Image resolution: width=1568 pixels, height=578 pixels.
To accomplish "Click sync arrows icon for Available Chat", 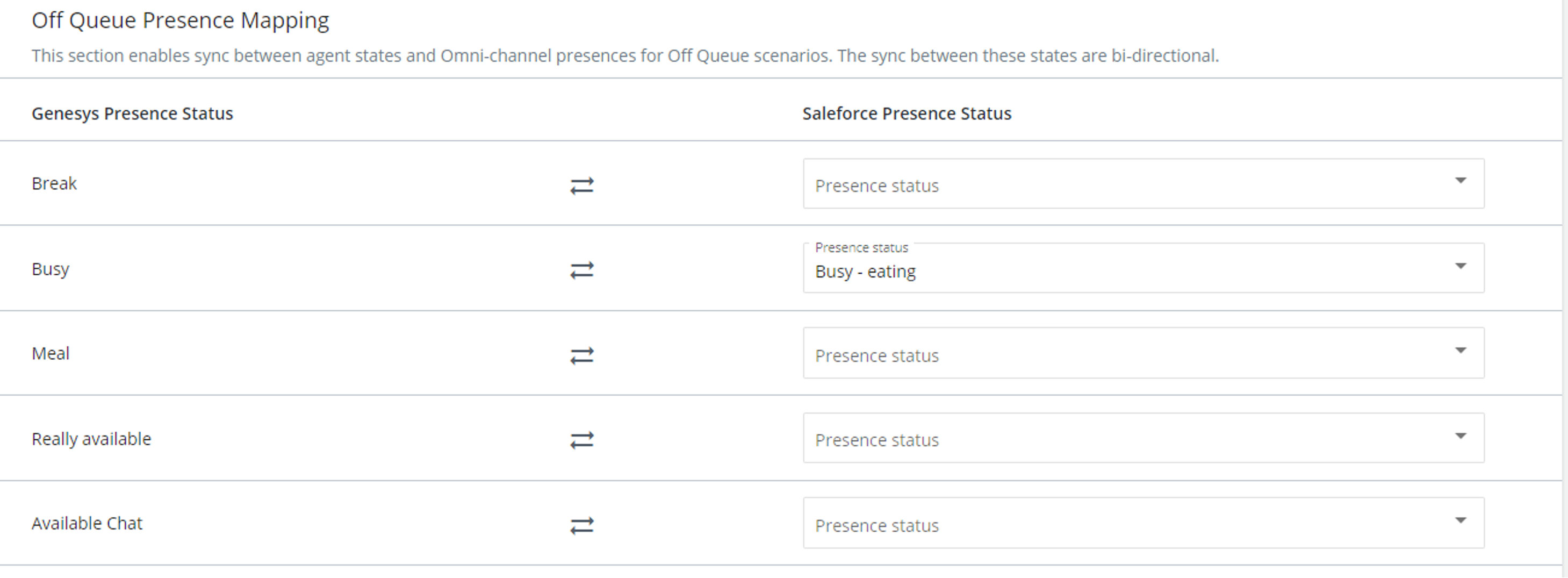I will [x=581, y=525].
